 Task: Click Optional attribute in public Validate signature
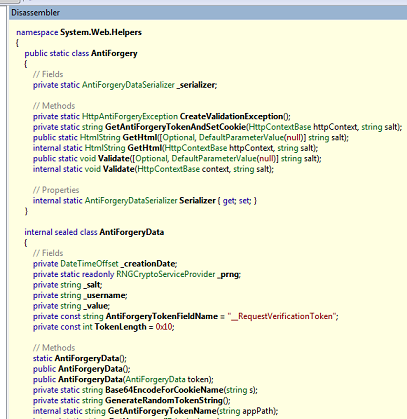[151, 158]
